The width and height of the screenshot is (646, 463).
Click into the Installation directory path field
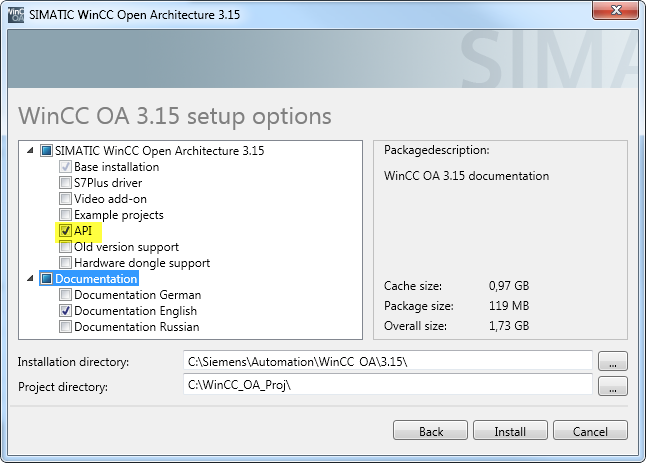(x=388, y=361)
